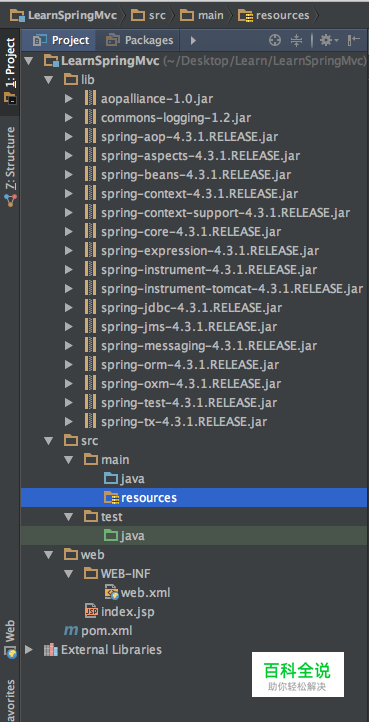This screenshot has width=369, height=722.
Task: Click the External Libraries label
Action: point(111,650)
